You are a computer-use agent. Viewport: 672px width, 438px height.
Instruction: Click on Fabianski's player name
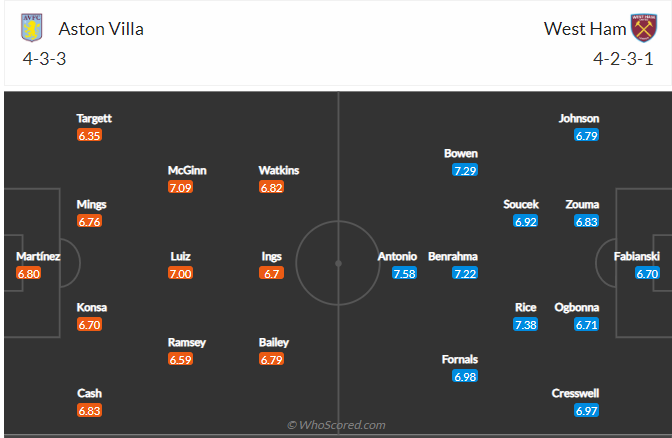[x=636, y=256]
